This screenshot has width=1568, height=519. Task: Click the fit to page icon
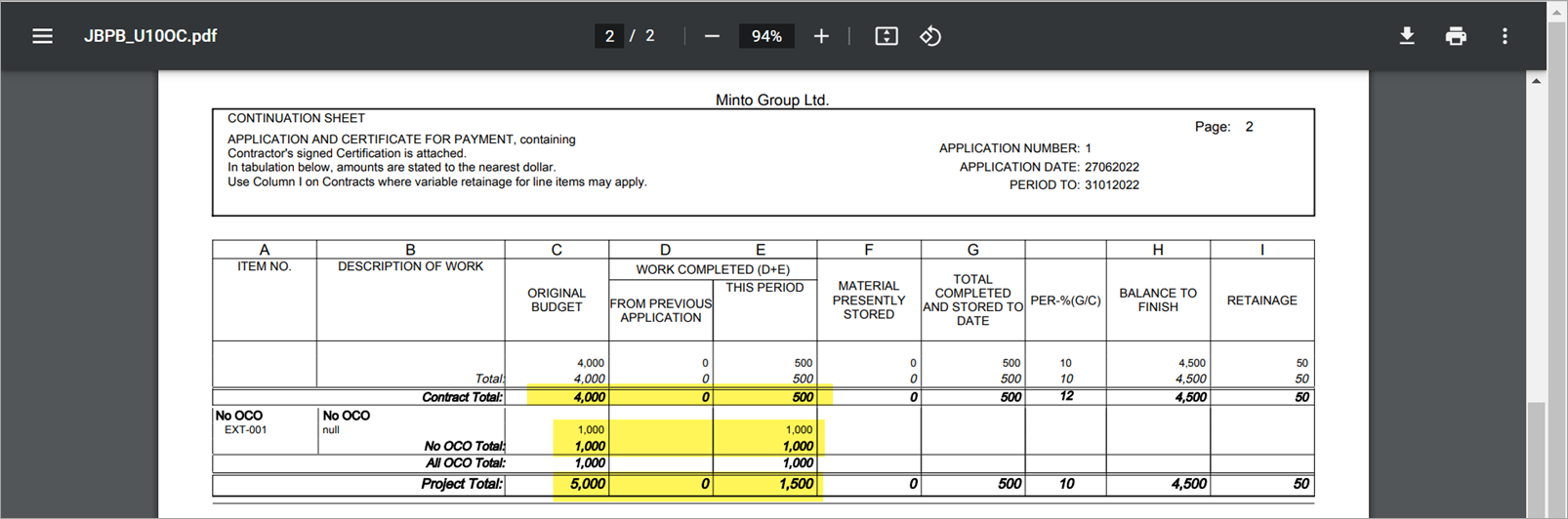coord(887,36)
